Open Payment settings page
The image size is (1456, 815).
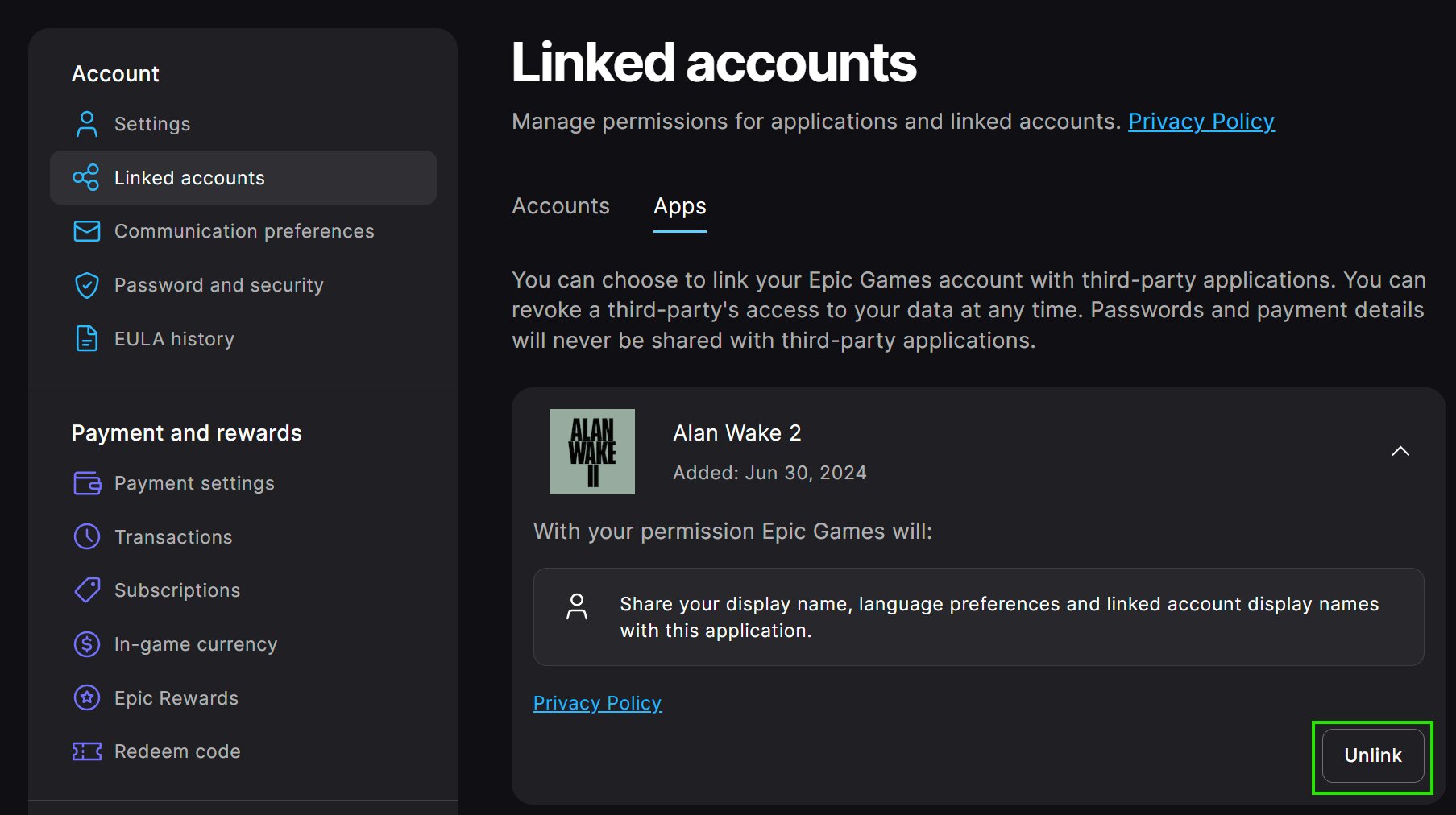tap(243, 483)
